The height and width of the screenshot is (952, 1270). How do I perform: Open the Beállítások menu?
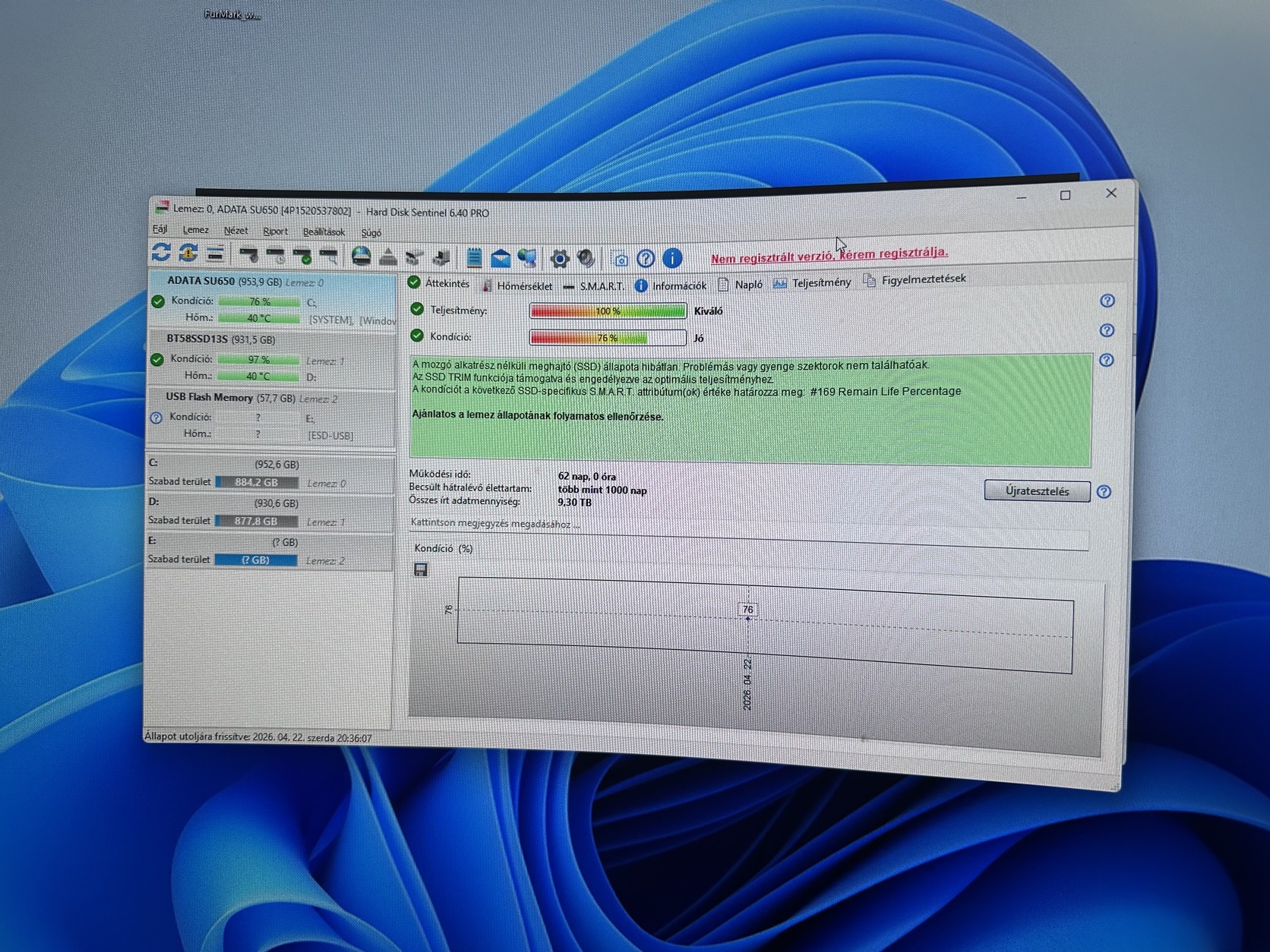tap(324, 232)
